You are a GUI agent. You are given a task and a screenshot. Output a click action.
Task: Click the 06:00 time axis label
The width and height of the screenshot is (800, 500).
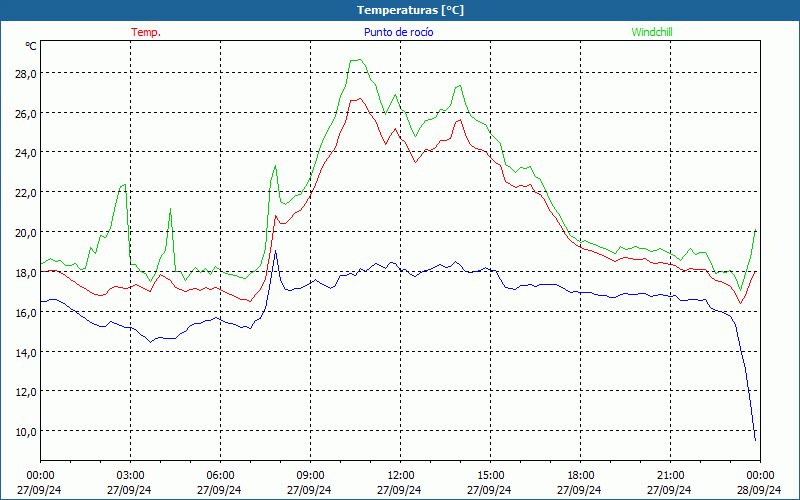coord(220,476)
